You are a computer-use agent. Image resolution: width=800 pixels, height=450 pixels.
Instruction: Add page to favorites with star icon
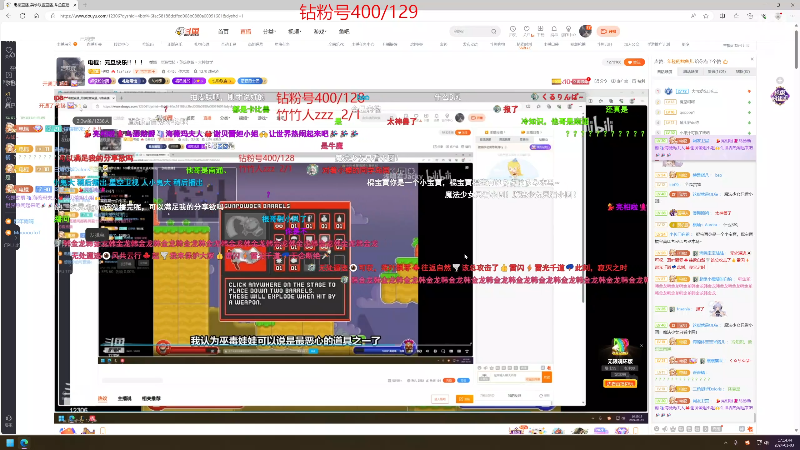pyautogui.click(x=706, y=16)
